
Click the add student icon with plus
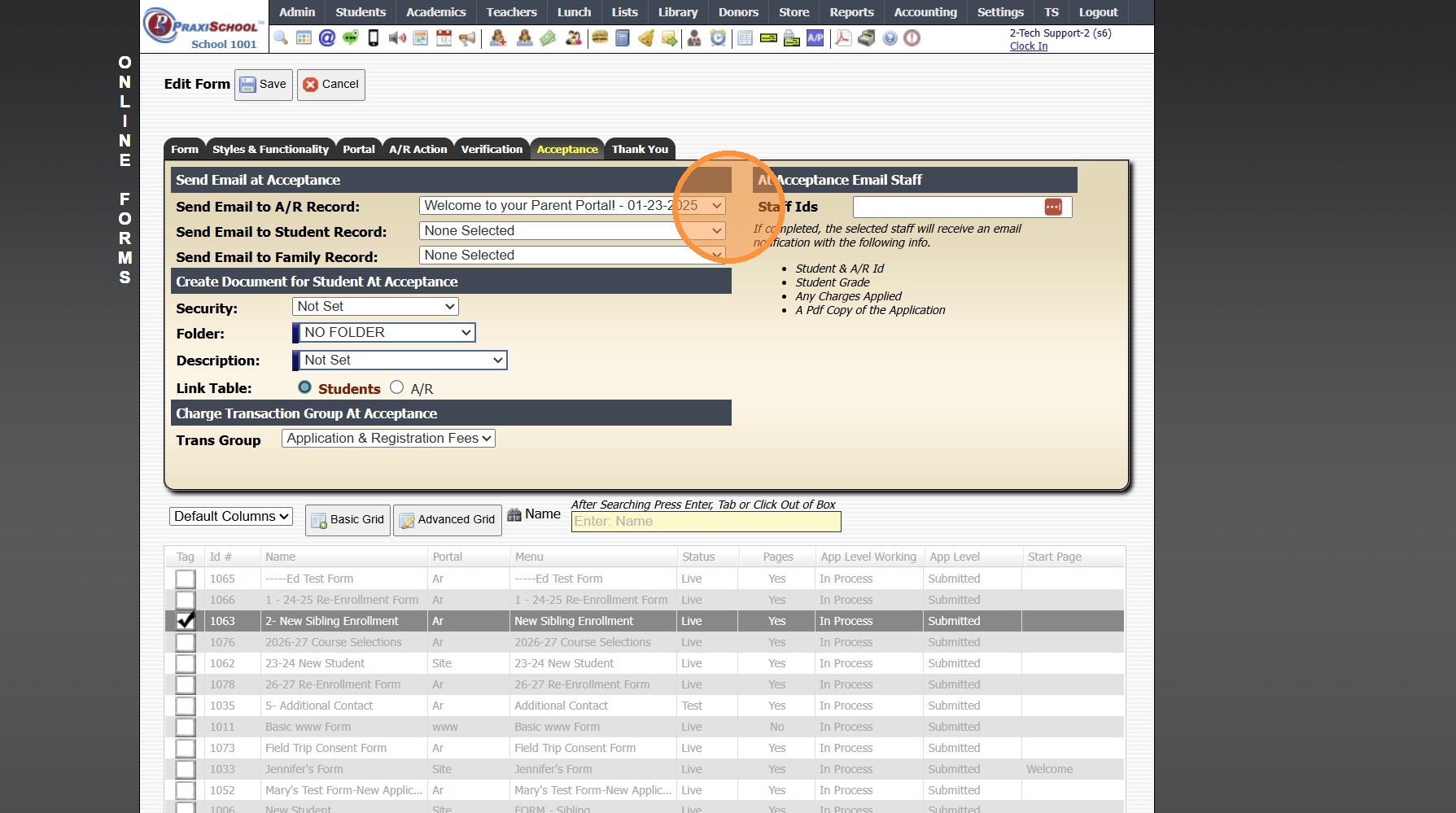pyautogui.click(x=498, y=38)
